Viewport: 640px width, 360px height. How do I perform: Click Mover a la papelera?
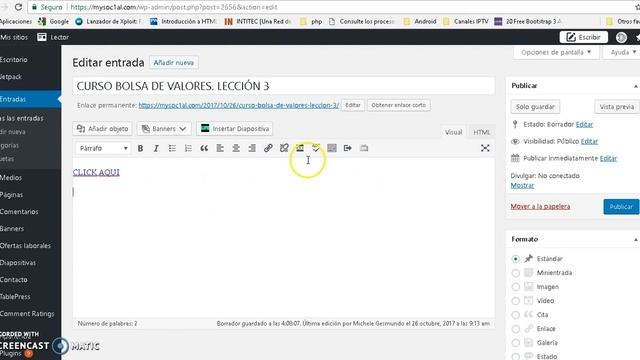pos(540,207)
